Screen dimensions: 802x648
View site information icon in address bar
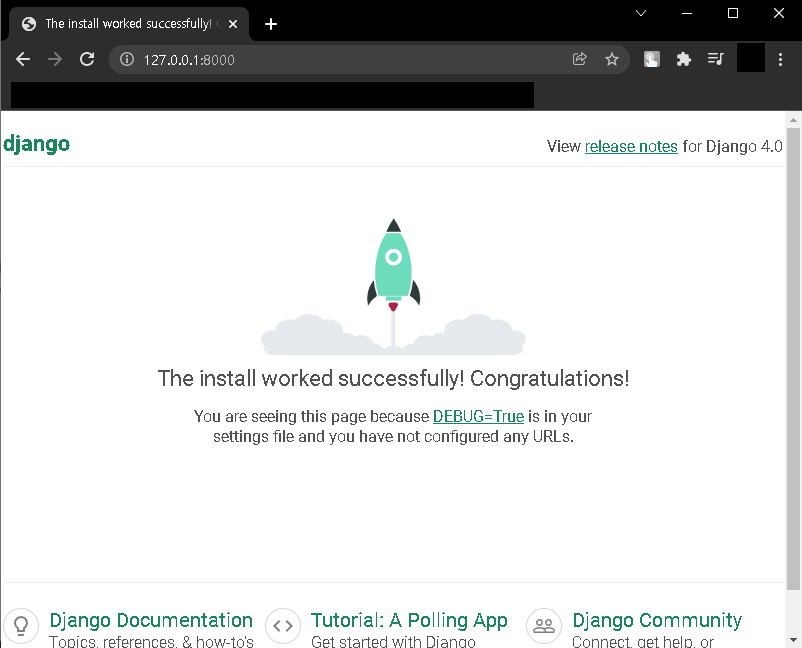127,59
